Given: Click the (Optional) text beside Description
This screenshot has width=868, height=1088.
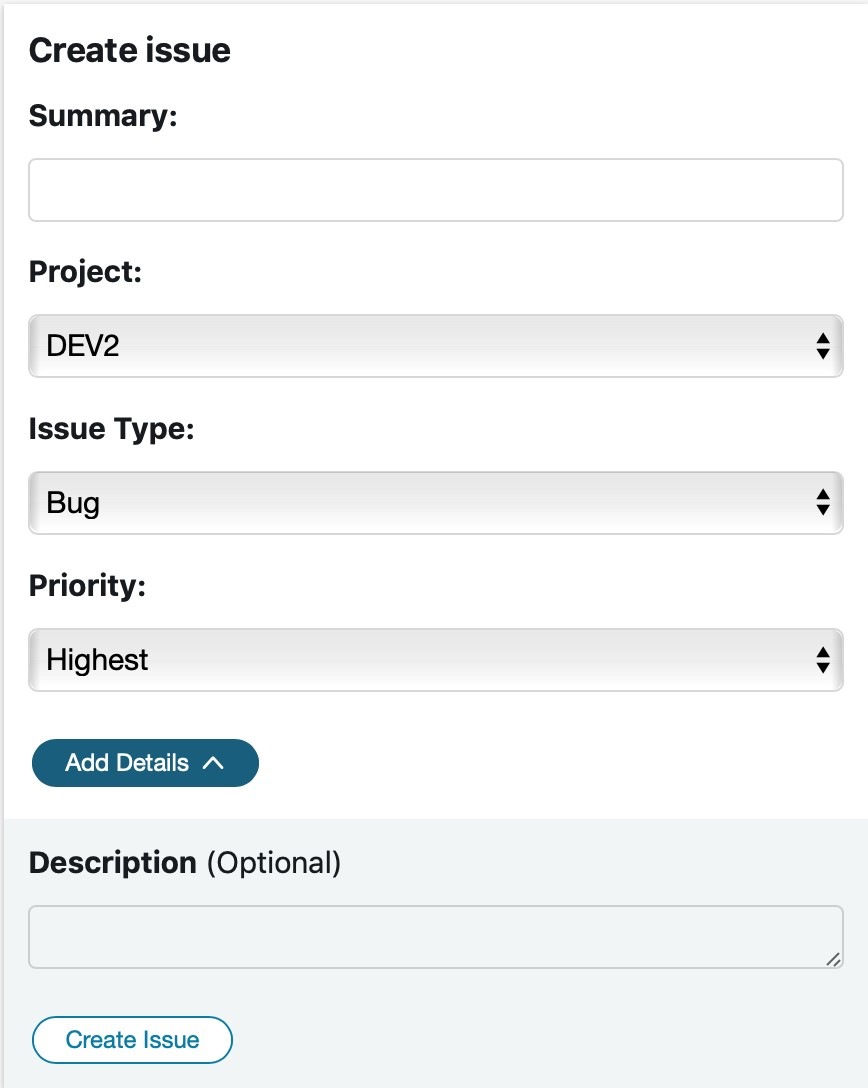Looking at the screenshot, I should click(274, 862).
